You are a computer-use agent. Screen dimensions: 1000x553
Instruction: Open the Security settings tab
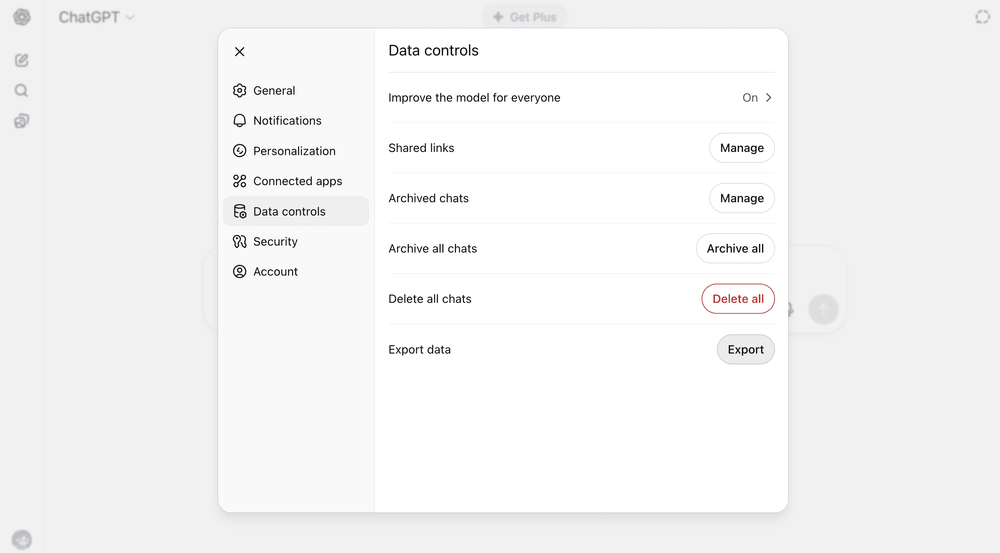[275, 242]
